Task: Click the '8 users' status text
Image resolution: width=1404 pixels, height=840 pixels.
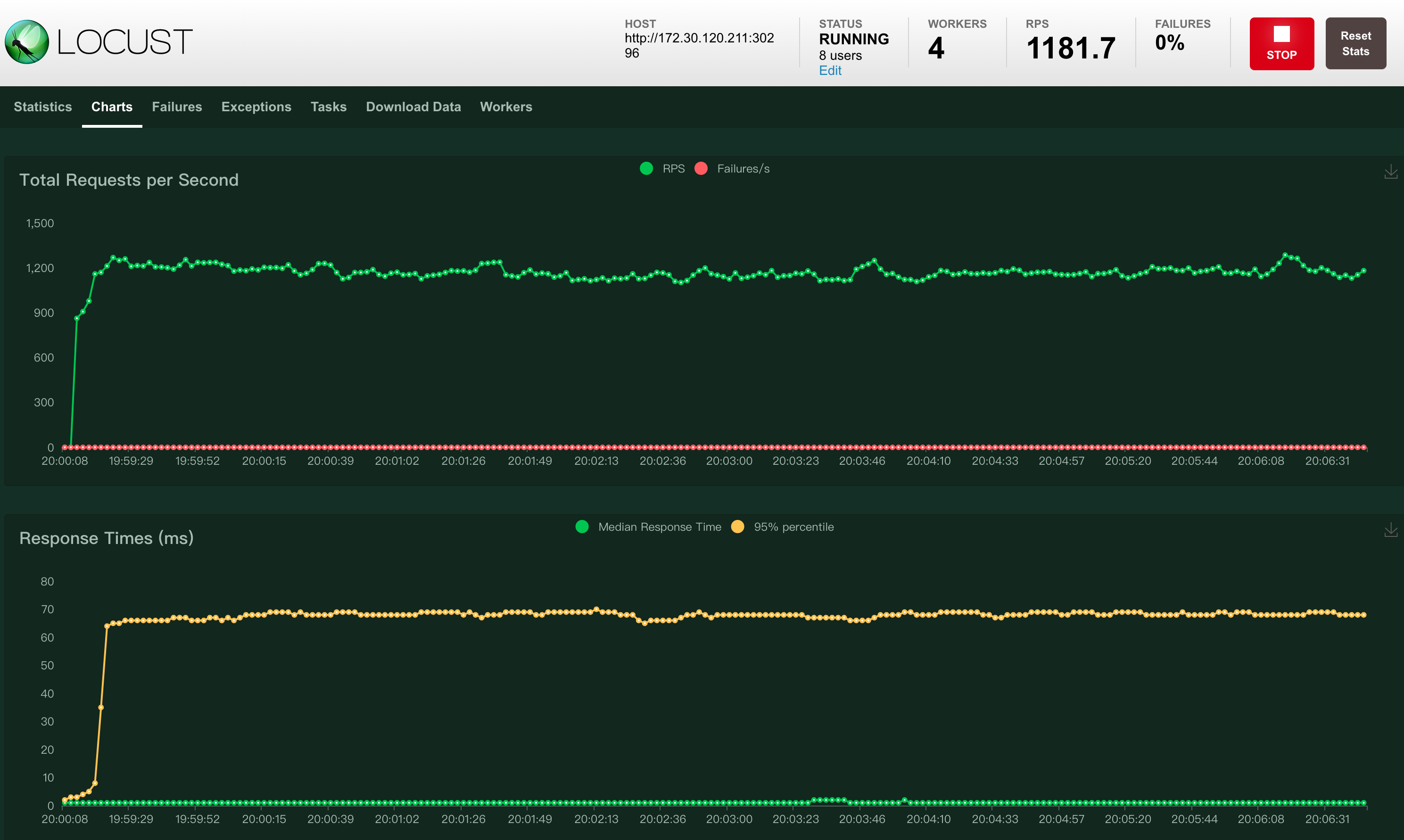Action: 840,56
